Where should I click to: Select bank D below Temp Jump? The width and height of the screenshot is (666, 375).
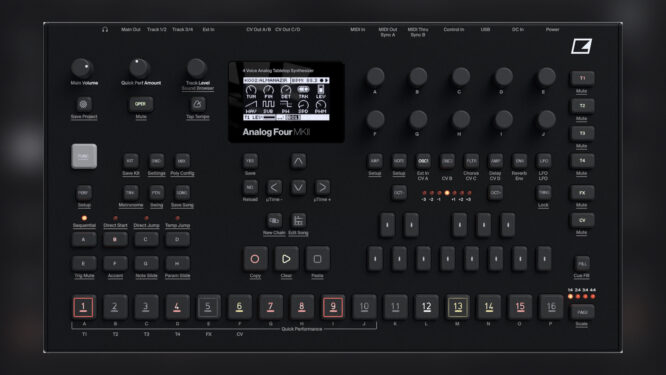coord(178,240)
